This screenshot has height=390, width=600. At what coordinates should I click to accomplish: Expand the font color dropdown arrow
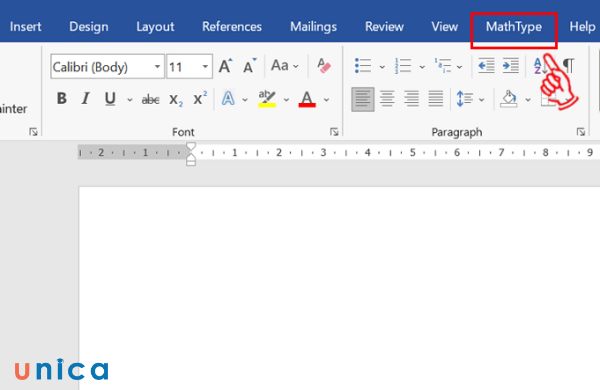click(326, 100)
